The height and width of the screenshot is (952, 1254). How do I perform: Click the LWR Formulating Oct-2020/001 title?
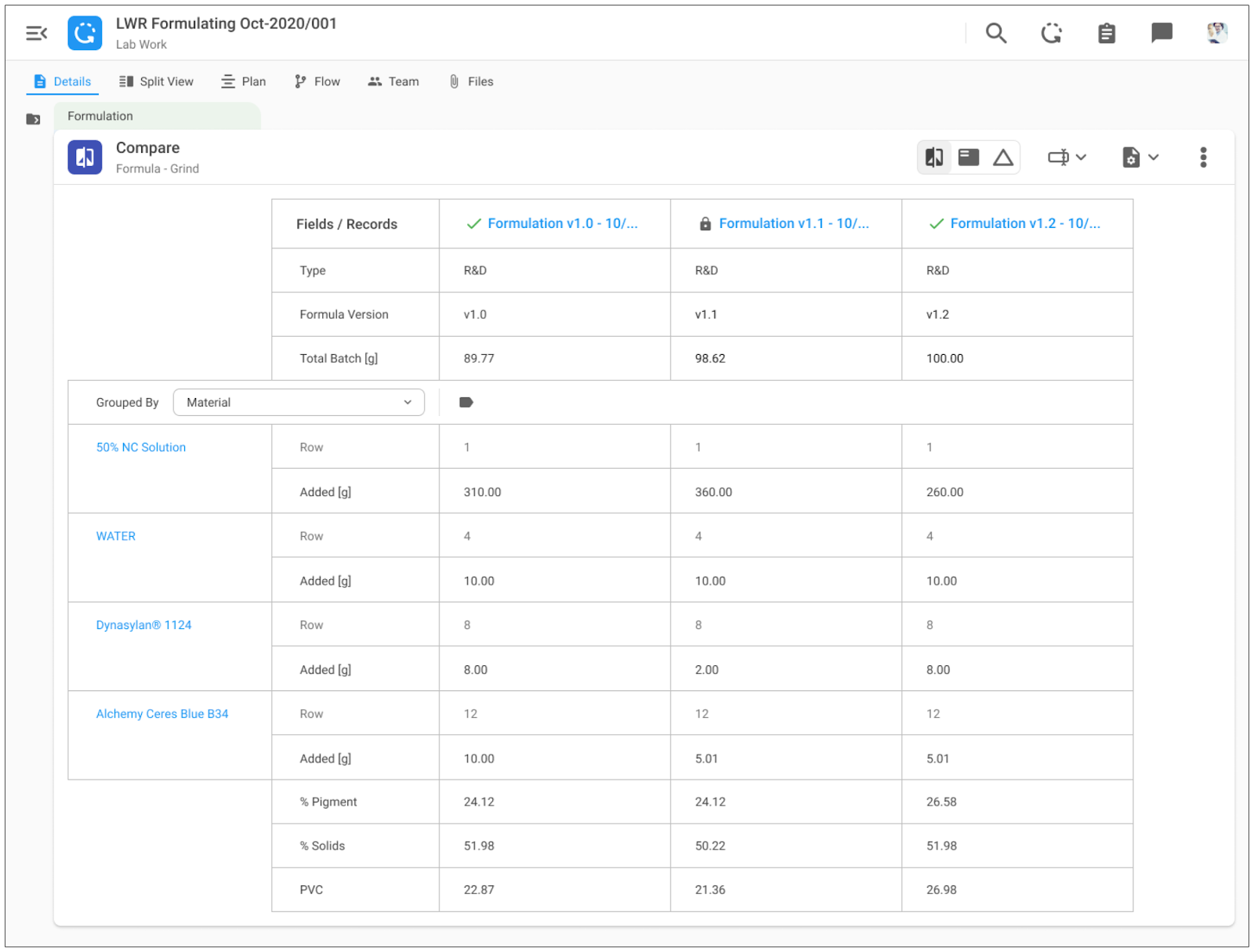pos(227,24)
